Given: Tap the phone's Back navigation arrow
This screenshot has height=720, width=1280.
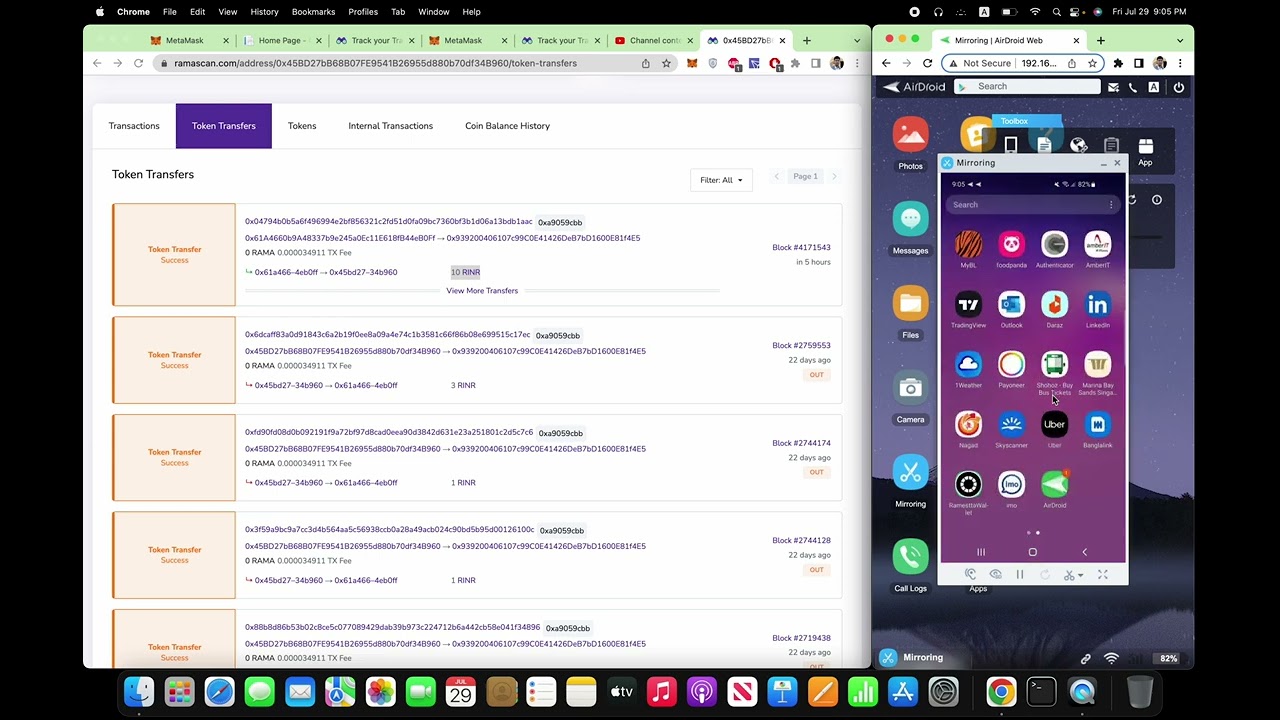Looking at the screenshot, I should point(1084,552).
